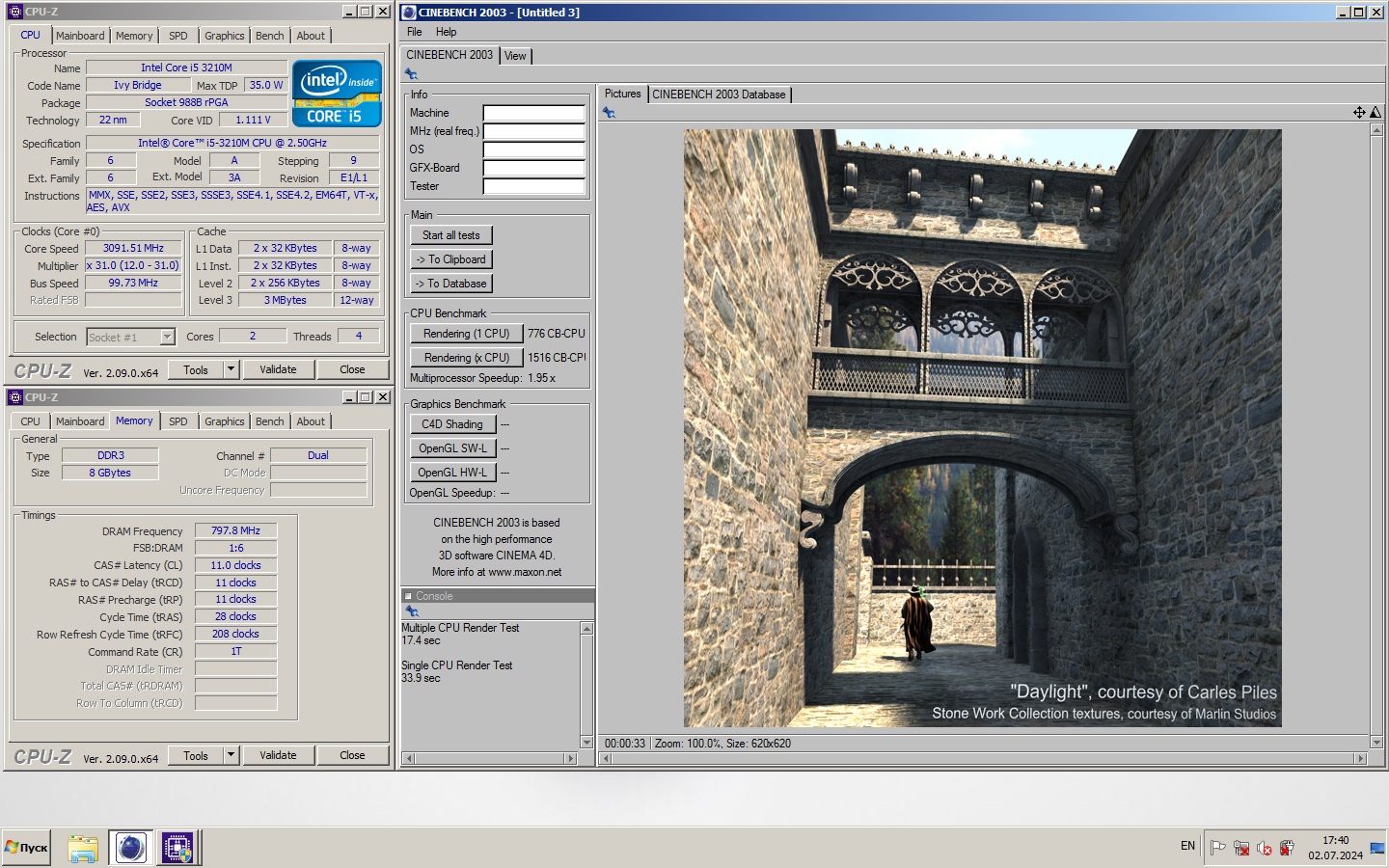Expand the Socket #1 selection dropdown
The image size is (1389, 868).
click(x=167, y=337)
